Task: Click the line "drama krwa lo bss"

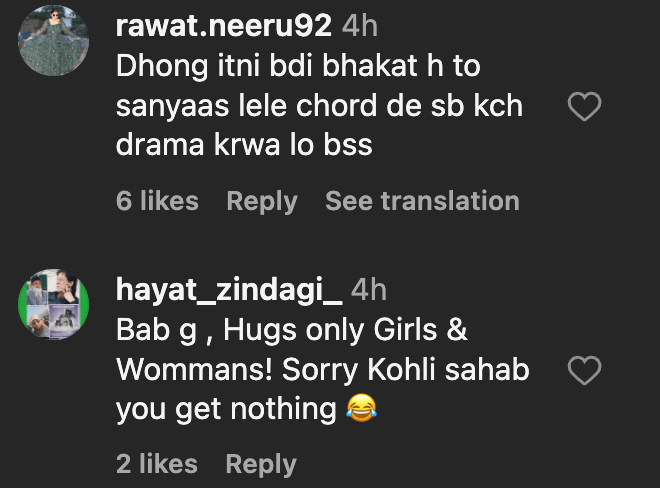Action: tap(244, 145)
